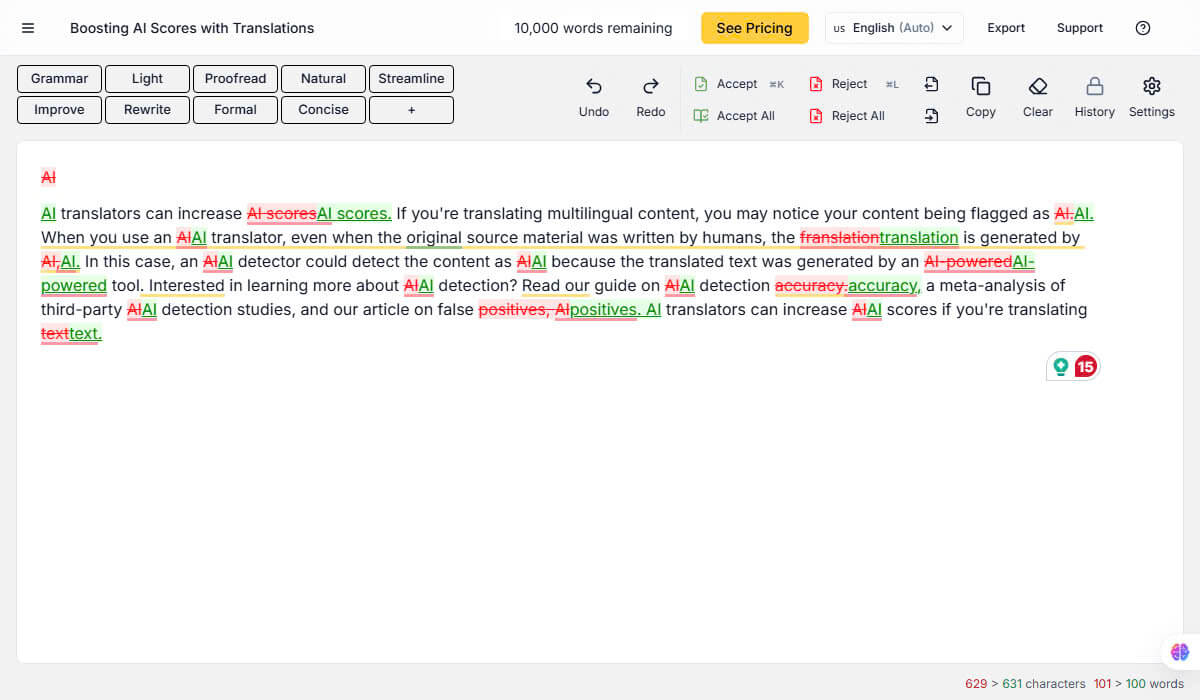Open the Export menu
1200x700 pixels.
click(1006, 28)
